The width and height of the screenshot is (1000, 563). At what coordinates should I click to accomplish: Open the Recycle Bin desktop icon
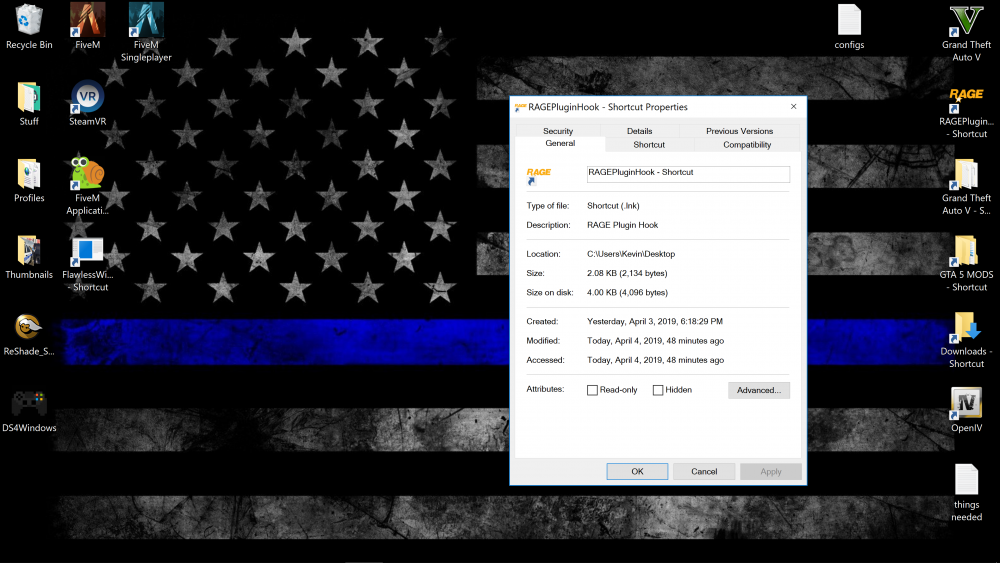pos(29,20)
